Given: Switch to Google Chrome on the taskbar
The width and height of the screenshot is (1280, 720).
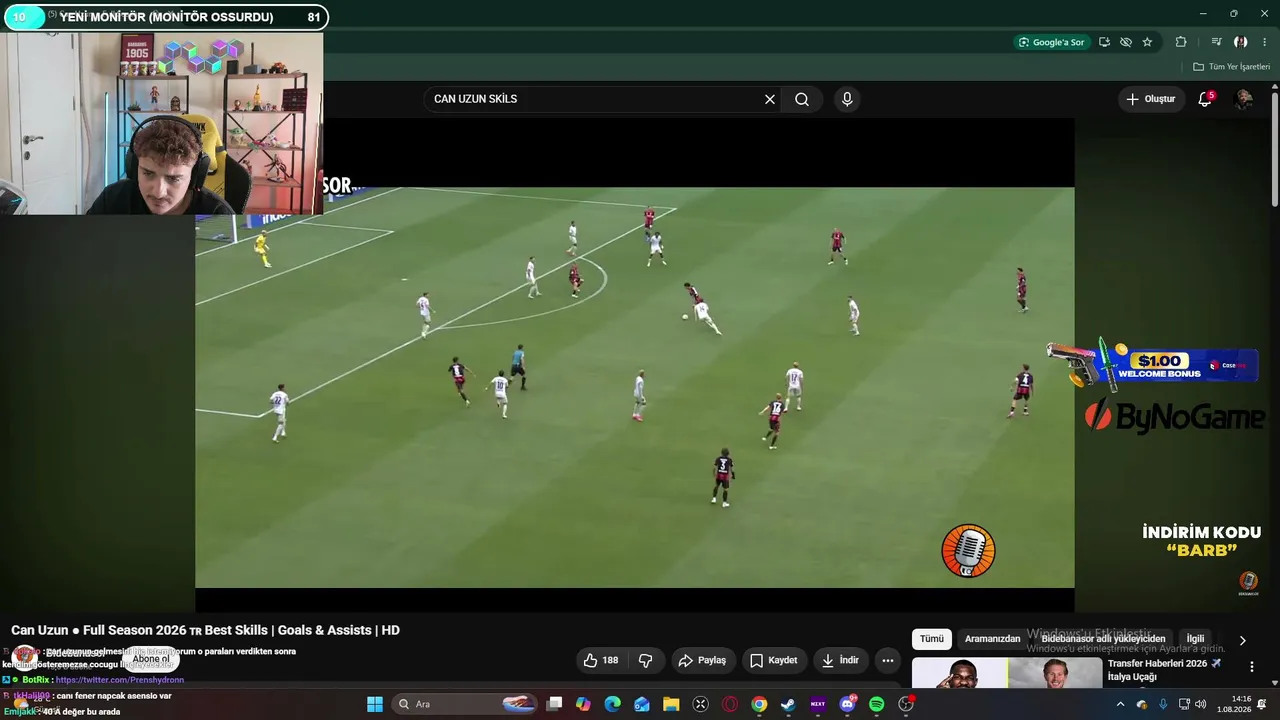Looking at the screenshot, I should click(759, 704).
